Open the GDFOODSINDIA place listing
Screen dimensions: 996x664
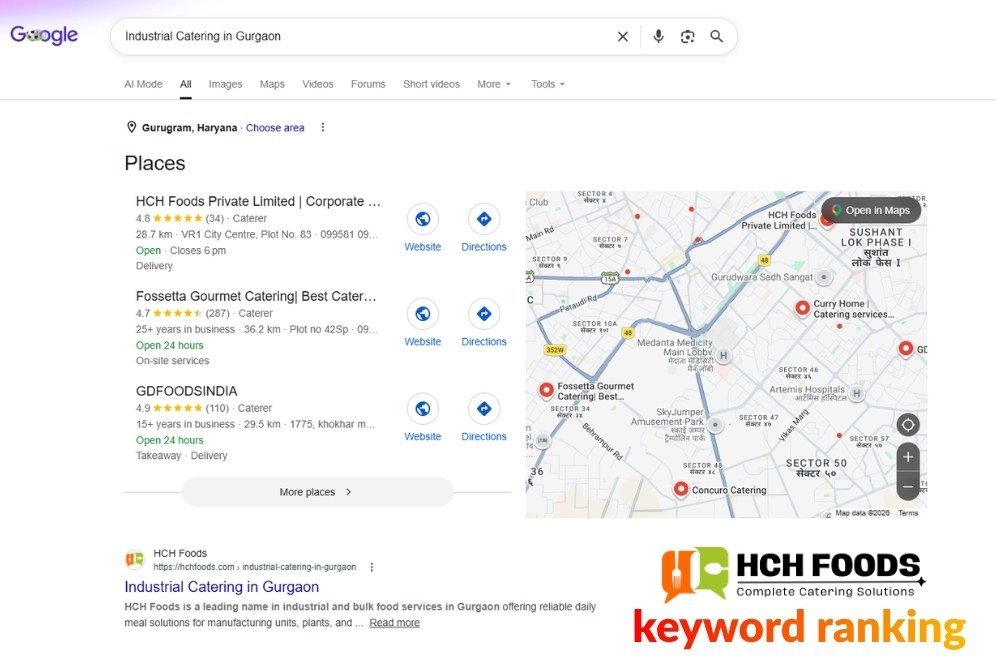click(x=187, y=391)
